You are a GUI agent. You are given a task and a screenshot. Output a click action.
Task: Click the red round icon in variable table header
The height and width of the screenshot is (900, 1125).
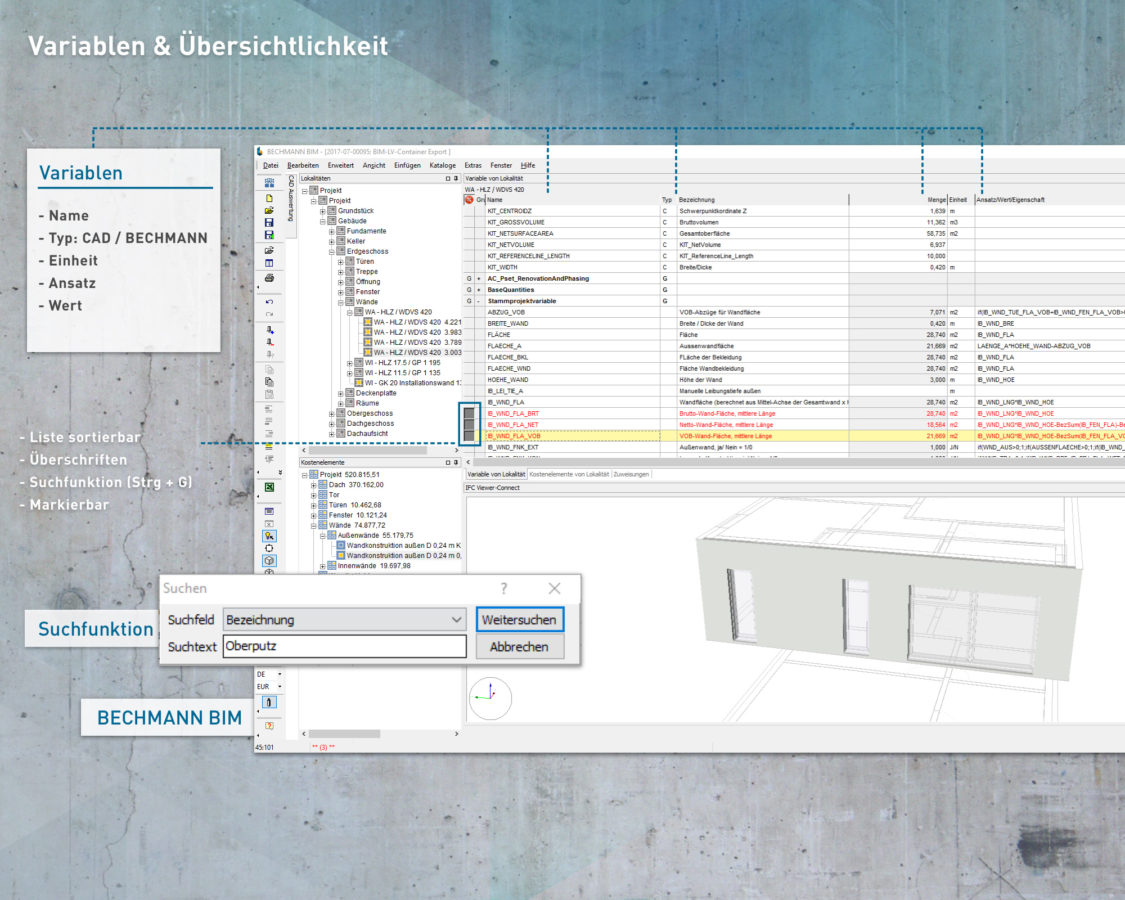point(469,200)
